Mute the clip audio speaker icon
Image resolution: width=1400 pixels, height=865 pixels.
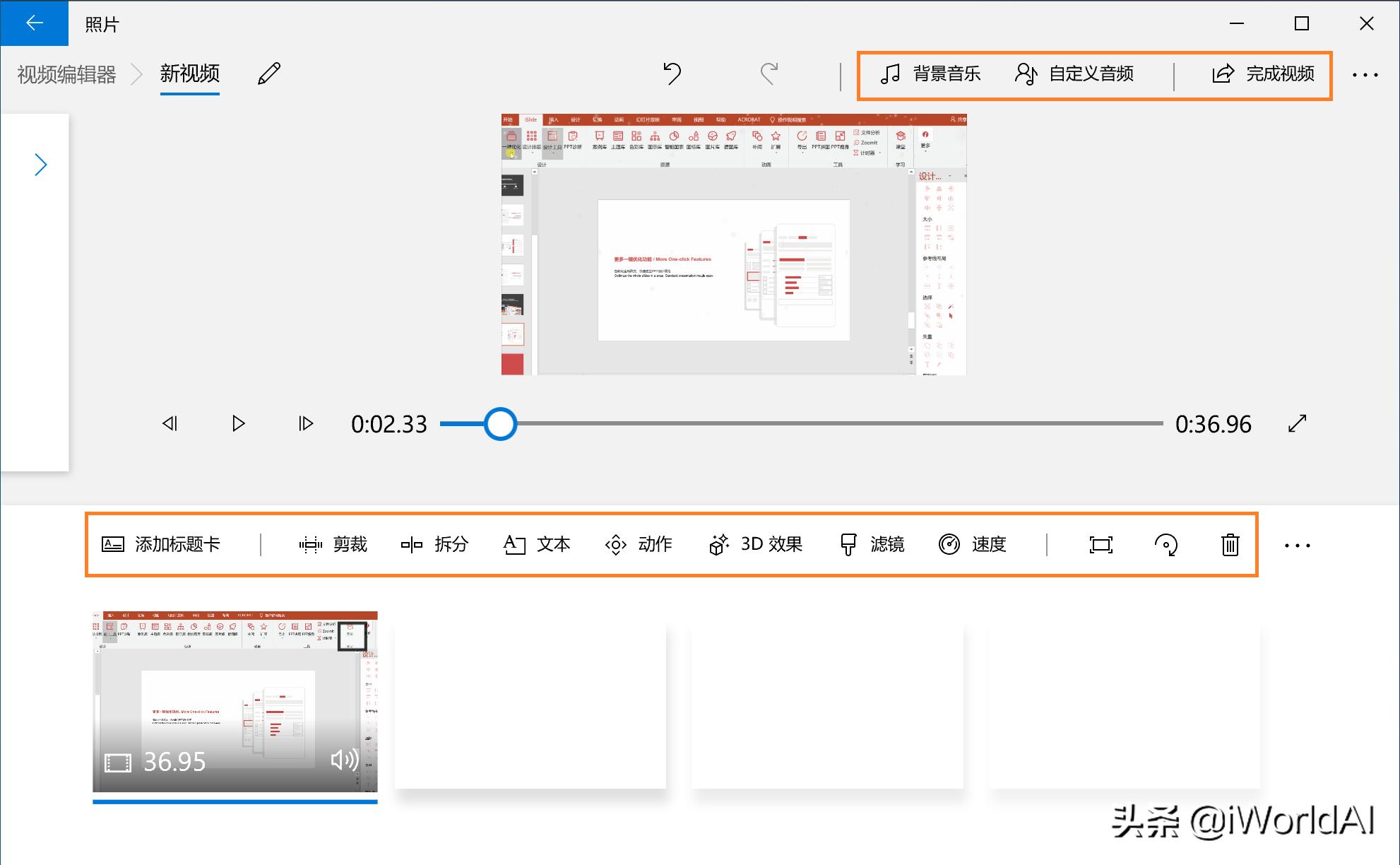[x=345, y=763]
